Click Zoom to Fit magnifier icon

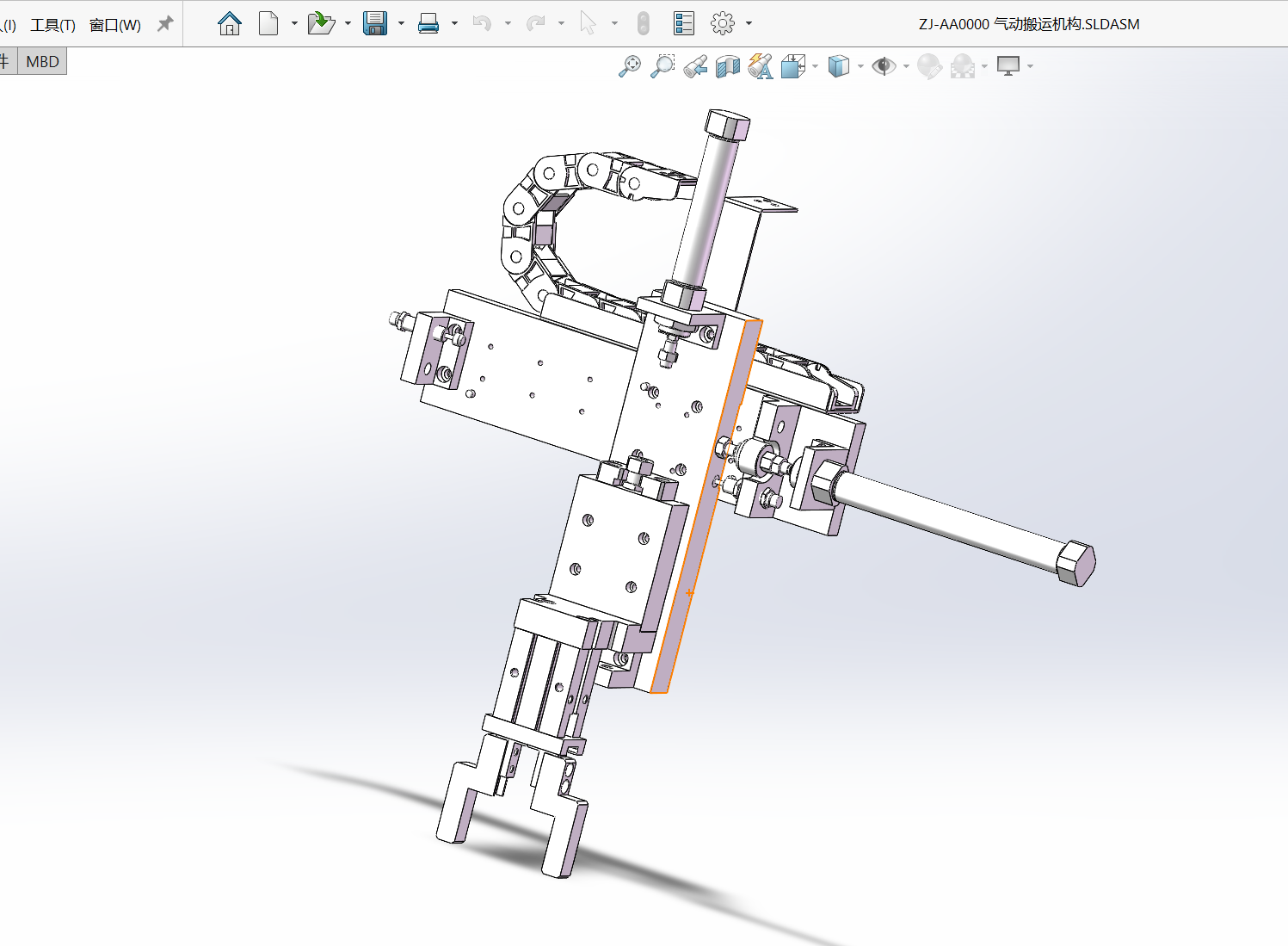(630, 66)
